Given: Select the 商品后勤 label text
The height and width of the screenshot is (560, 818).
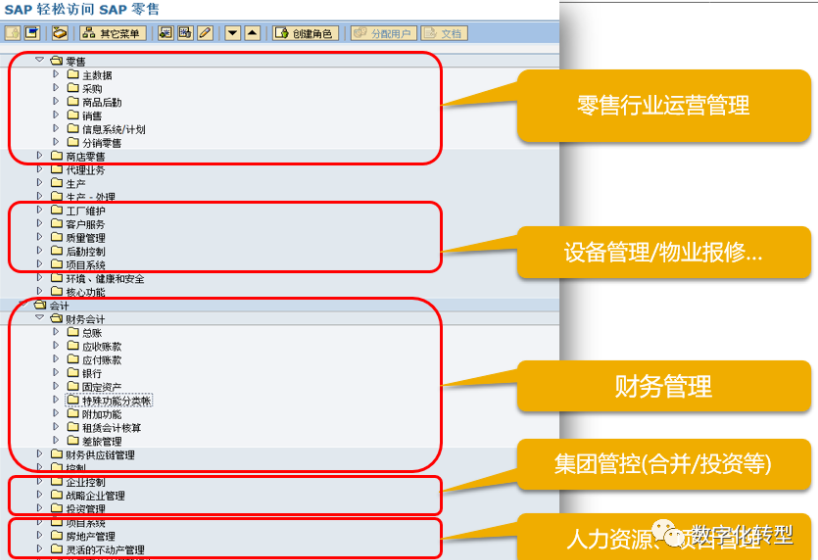Looking at the screenshot, I should click(x=102, y=102).
